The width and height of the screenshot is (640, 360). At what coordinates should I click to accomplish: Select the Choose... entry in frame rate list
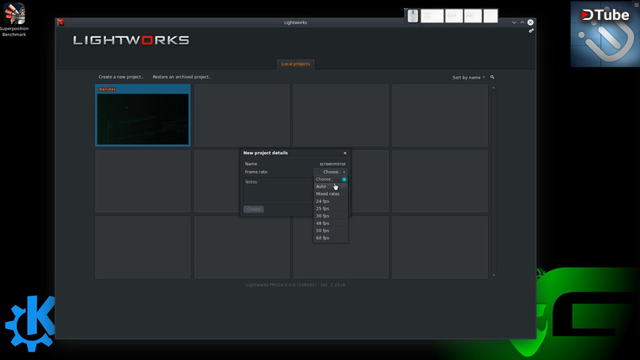[x=331, y=179]
